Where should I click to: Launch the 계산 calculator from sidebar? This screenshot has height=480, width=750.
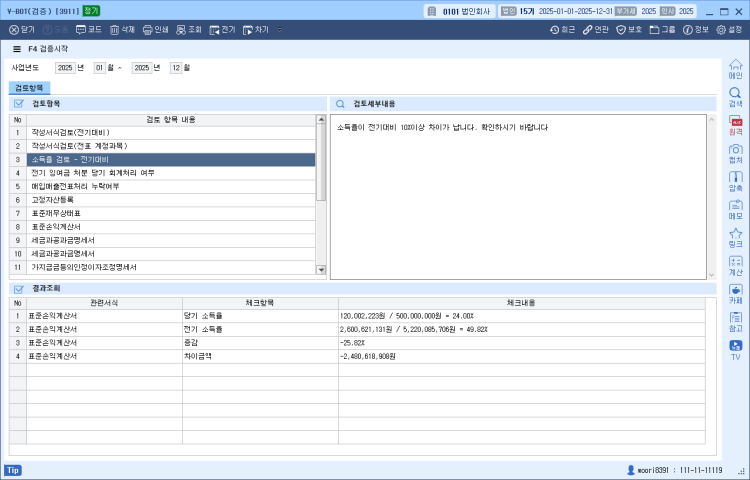pyautogui.click(x=736, y=266)
